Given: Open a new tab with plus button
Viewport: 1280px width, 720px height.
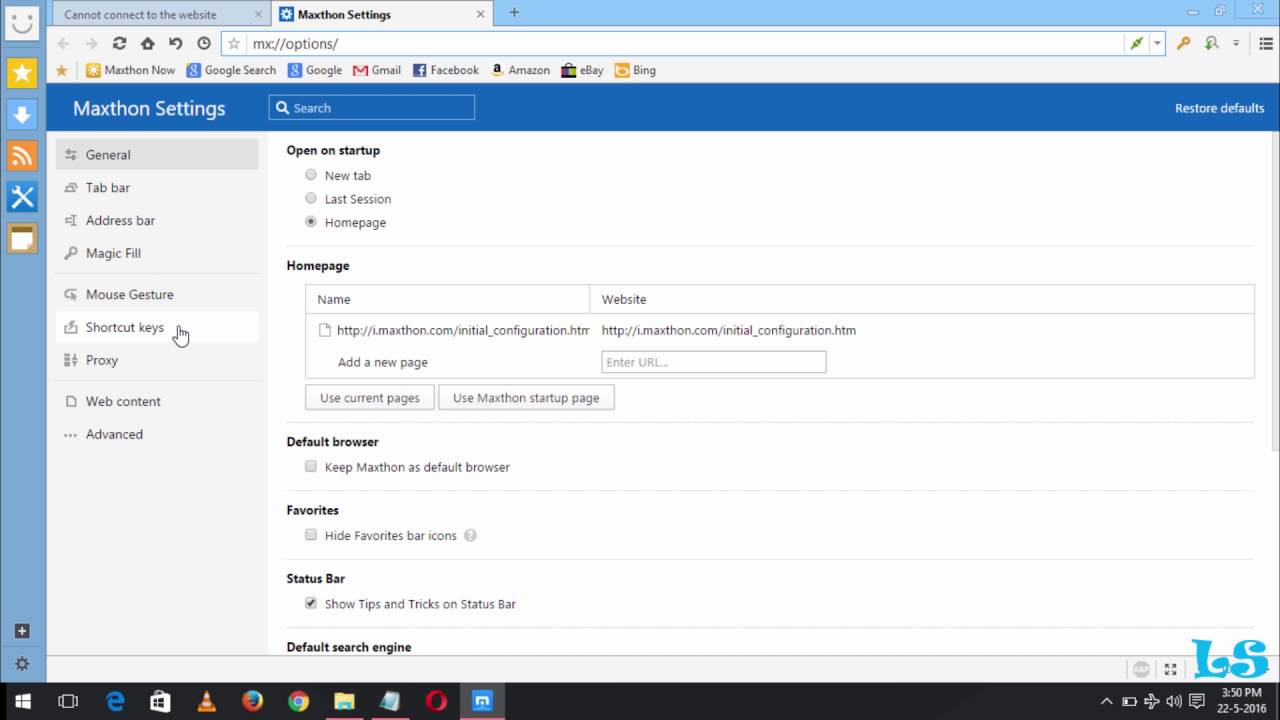Looking at the screenshot, I should pyautogui.click(x=514, y=13).
